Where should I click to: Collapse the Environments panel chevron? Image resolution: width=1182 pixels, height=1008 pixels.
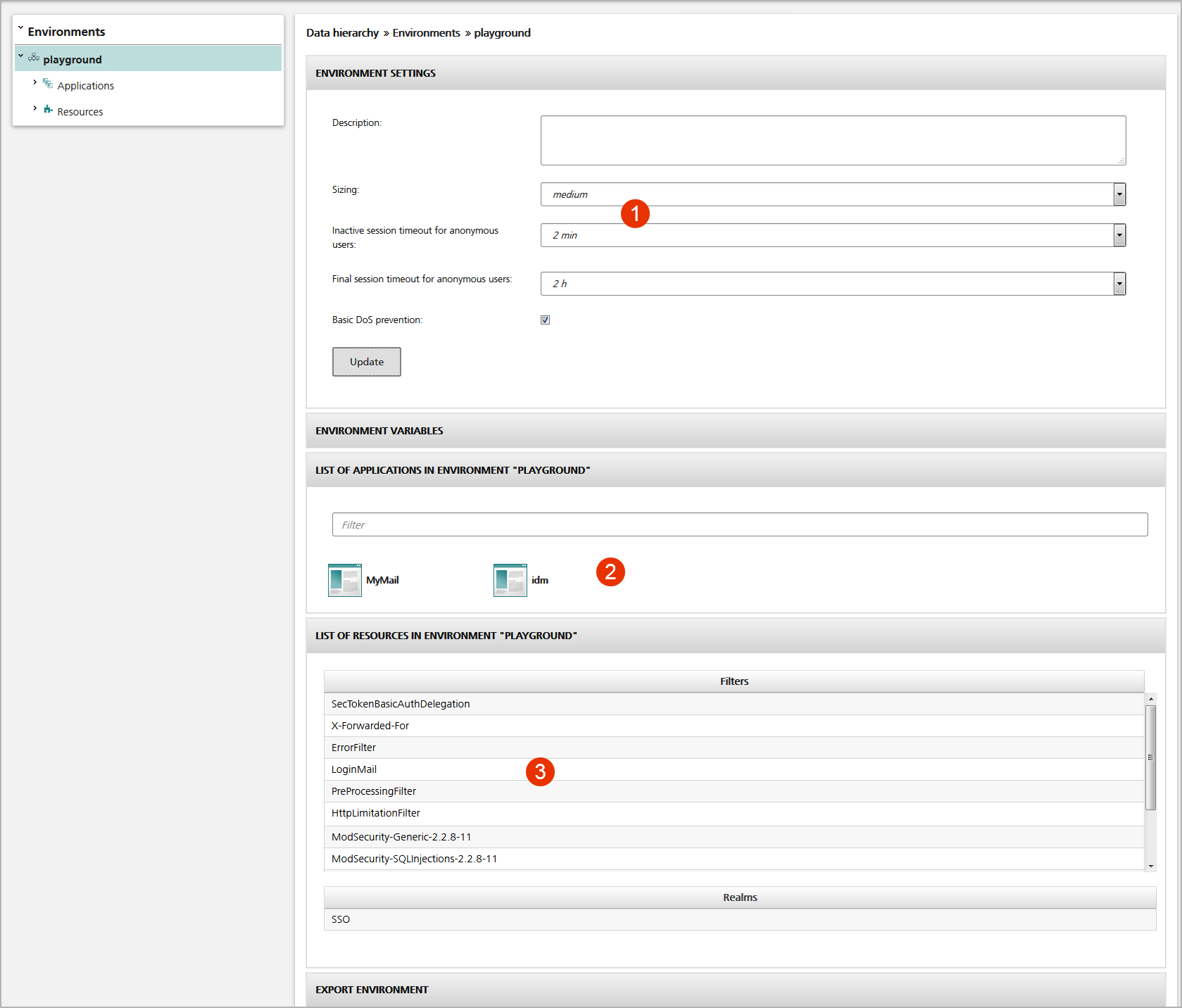pos(20,28)
